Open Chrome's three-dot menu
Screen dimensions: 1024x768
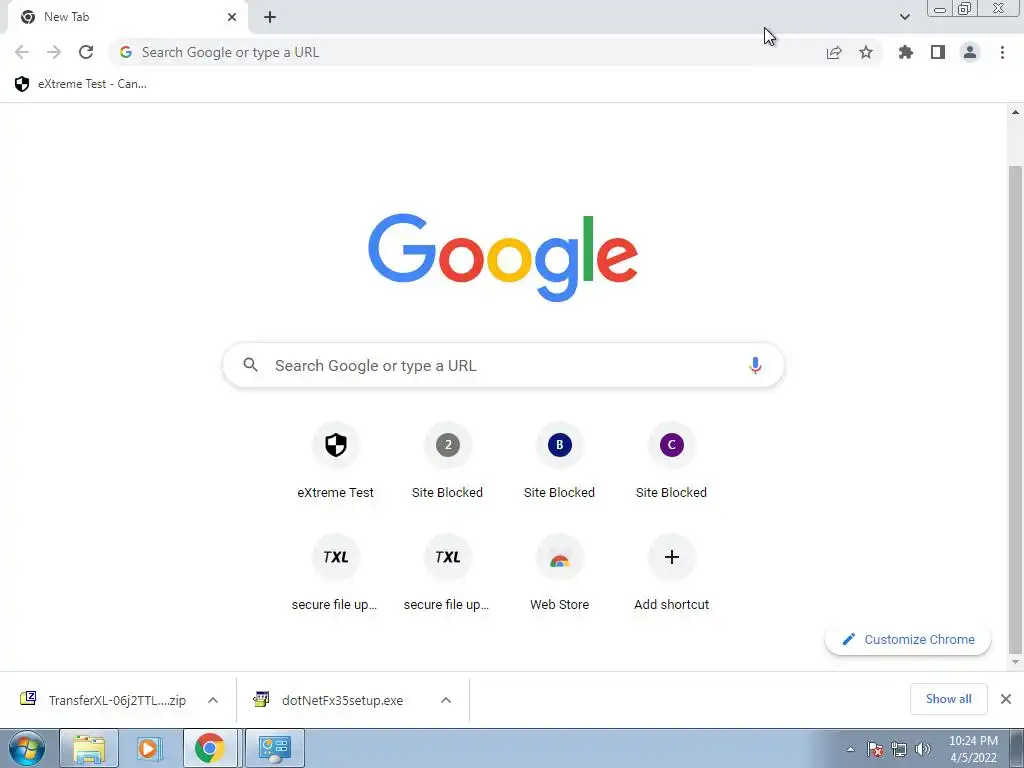pyautogui.click(x=1002, y=52)
